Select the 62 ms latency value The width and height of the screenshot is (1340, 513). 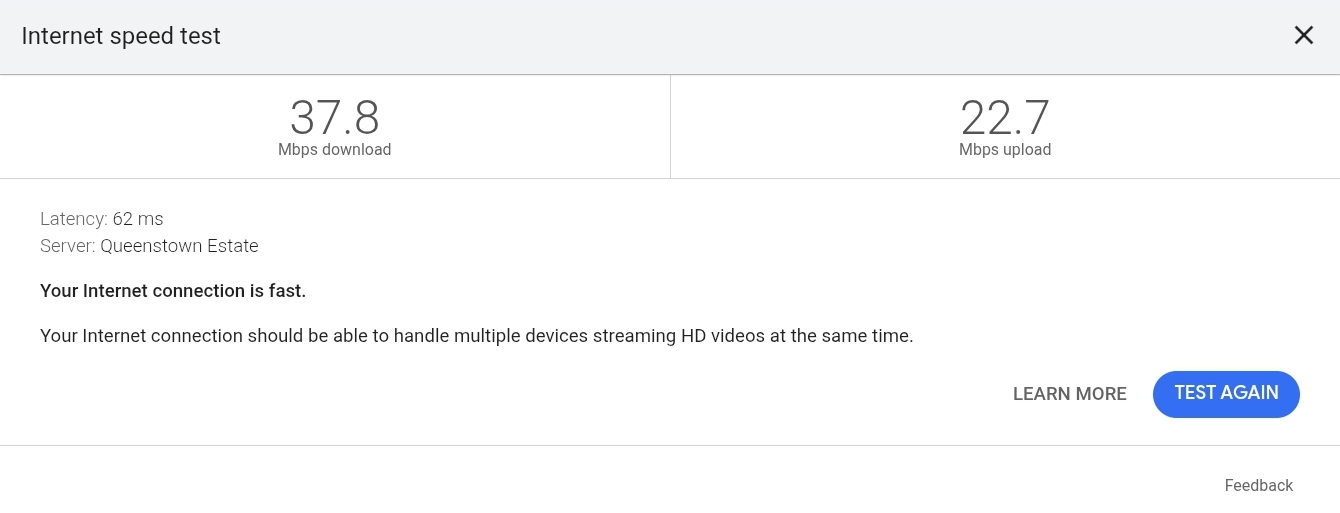tap(138, 219)
